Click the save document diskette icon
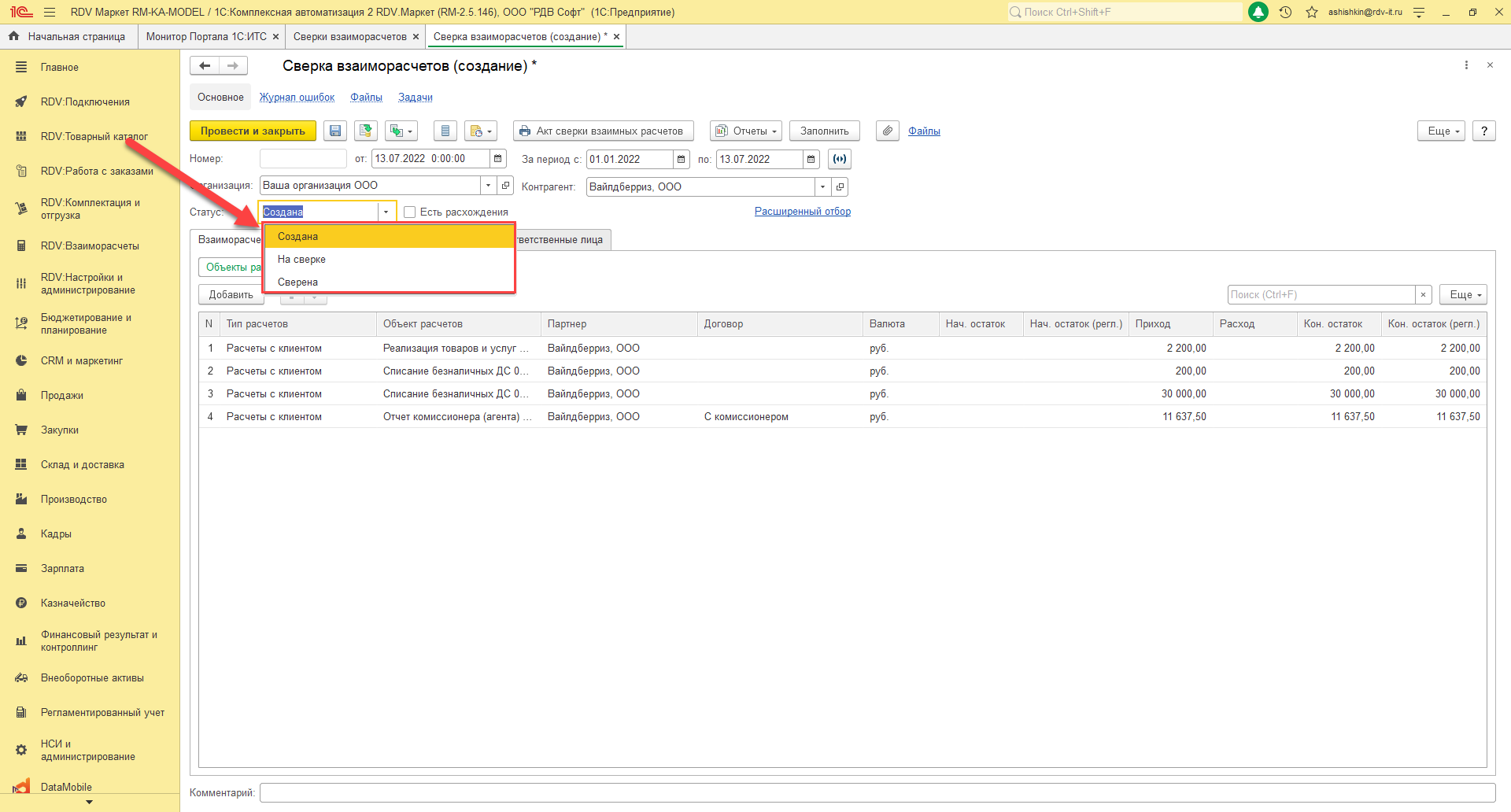Screen dimensions: 1511x812 [x=335, y=131]
